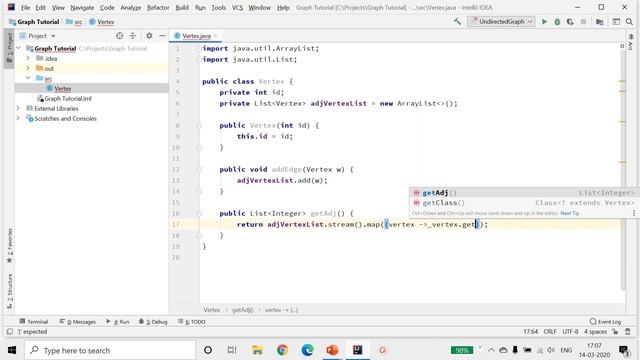
Task: Open the Navigate menu
Action: coord(82,7)
